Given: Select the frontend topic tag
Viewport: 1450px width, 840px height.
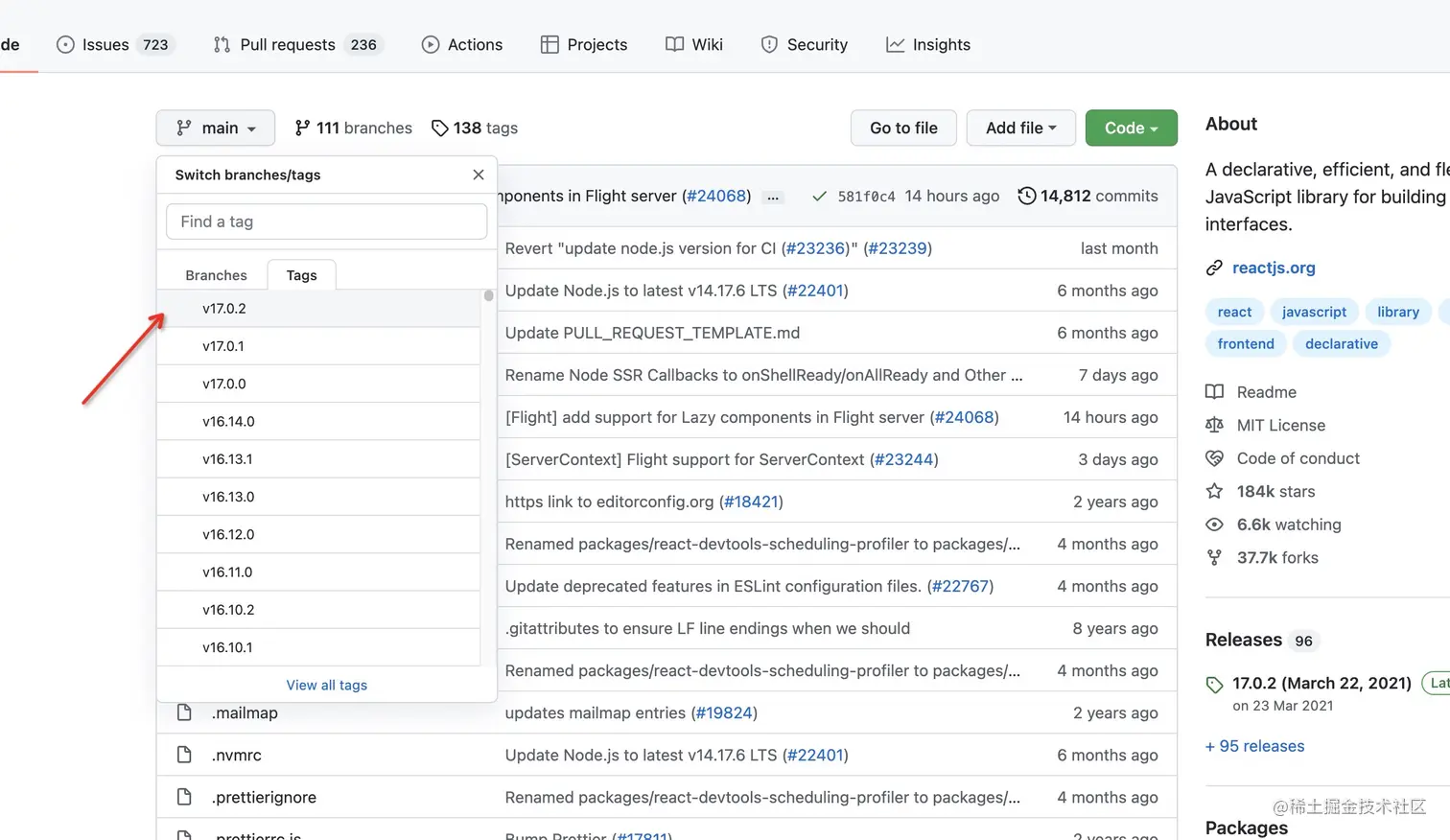Looking at the screenshot, I should coord(1246,343).
